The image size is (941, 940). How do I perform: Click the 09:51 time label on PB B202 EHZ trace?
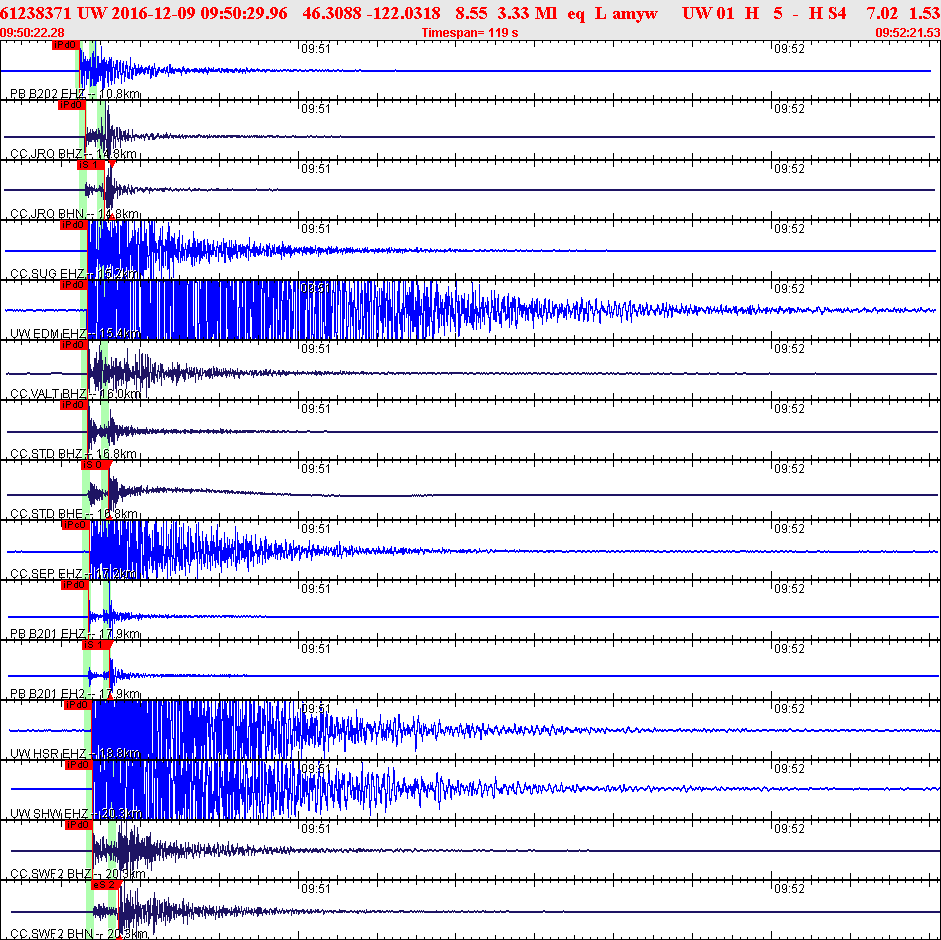pyautogui.click(x=316, y=49)
